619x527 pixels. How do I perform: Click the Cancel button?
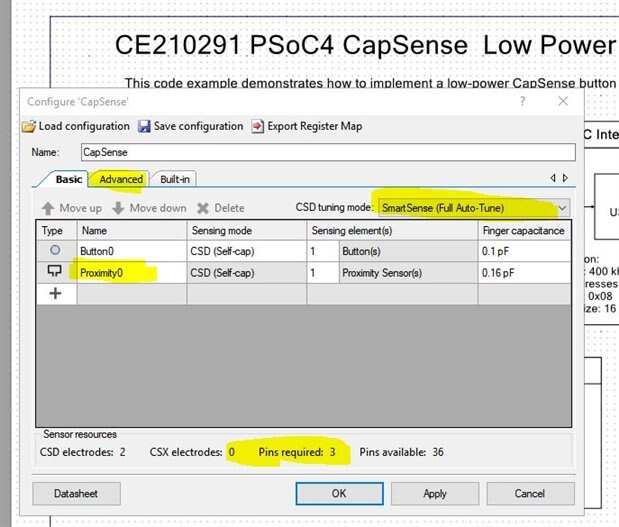coord(530,493)
